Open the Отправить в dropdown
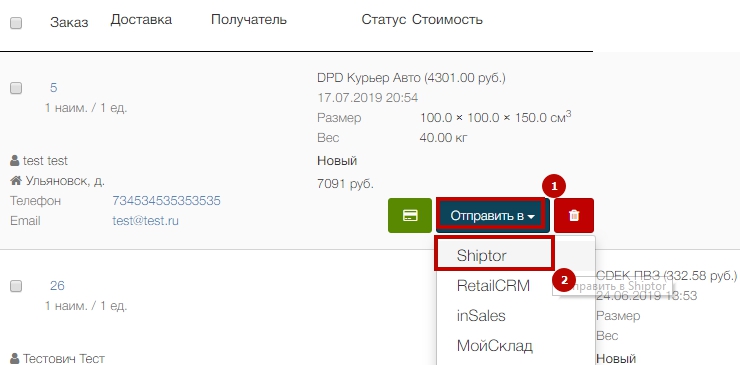 [x=493, y=215]
